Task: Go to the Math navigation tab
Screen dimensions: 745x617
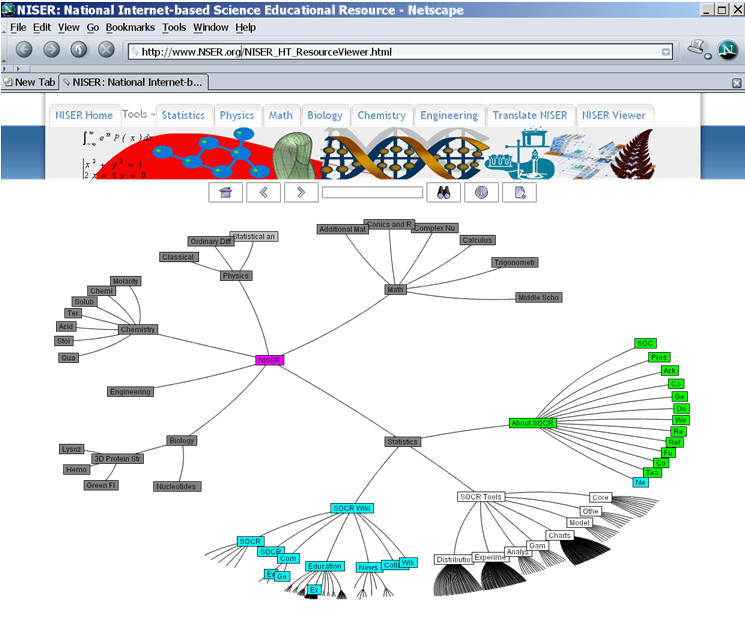Action: (x=281, y=115)
